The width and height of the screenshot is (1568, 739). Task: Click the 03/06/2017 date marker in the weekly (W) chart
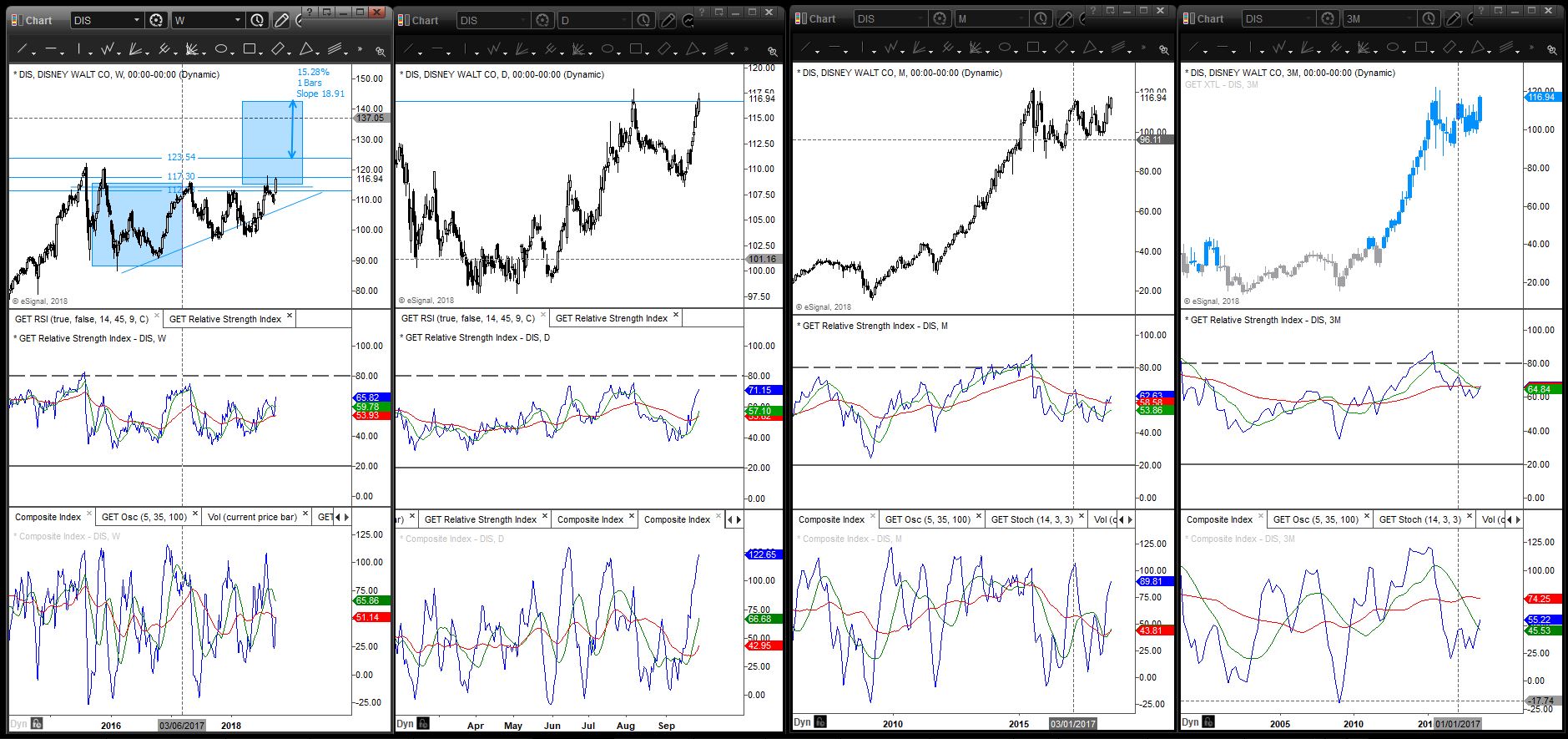(182, 726)
